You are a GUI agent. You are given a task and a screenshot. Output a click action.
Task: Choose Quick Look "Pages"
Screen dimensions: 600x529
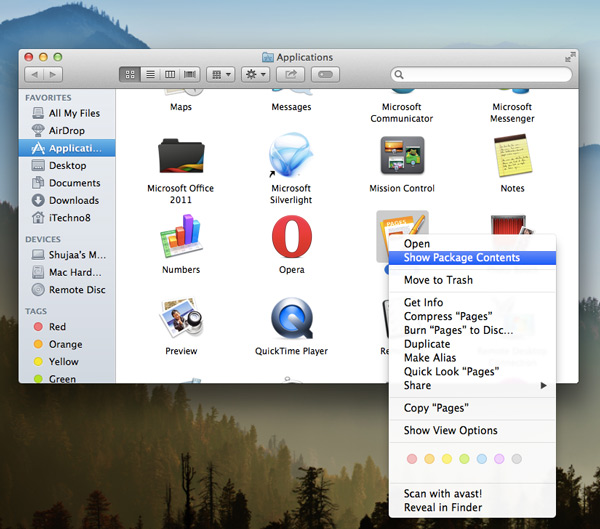[472, 371]
